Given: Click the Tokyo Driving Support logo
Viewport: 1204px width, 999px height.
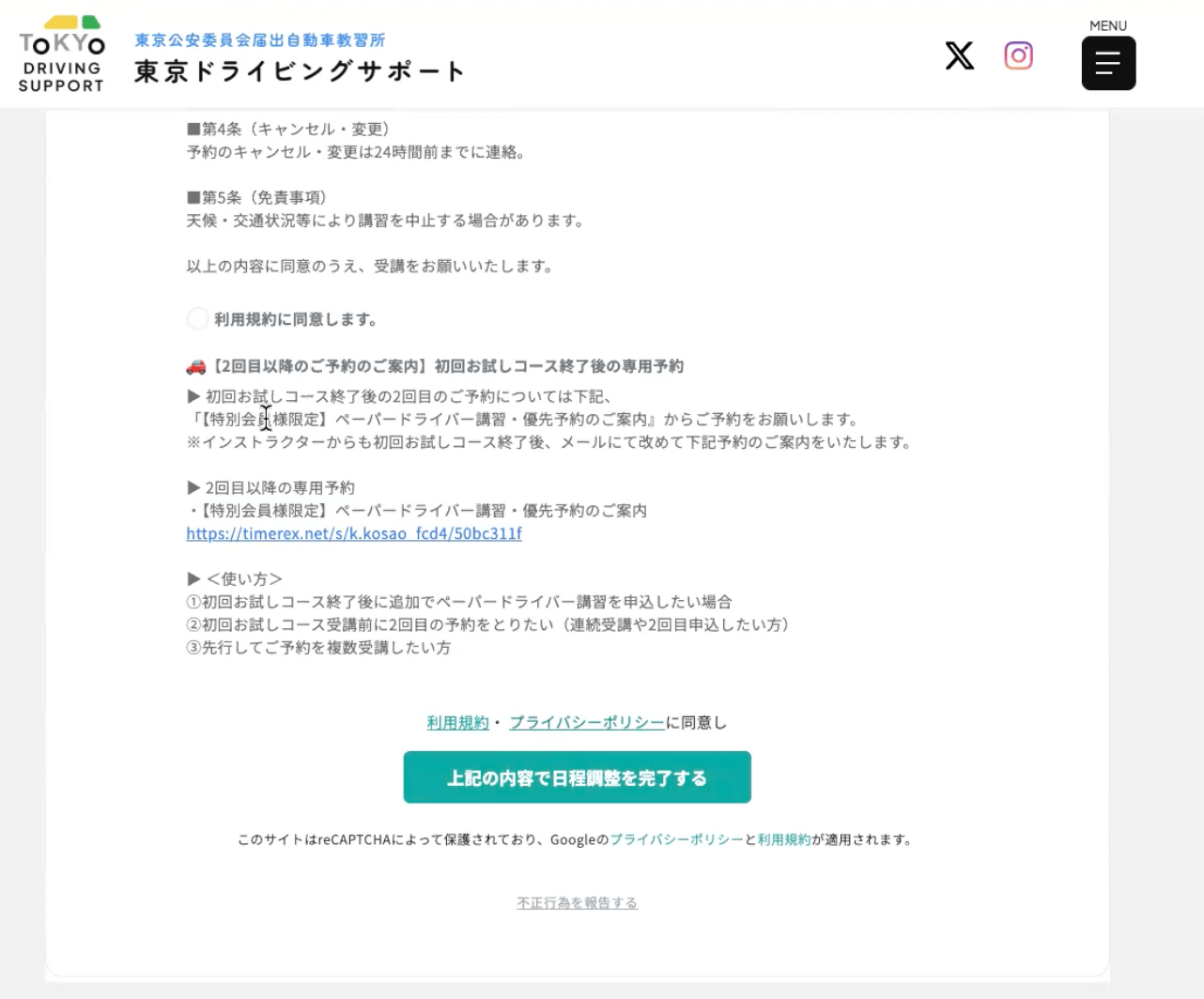Looking at the screenshot, I should coord(62,54).
